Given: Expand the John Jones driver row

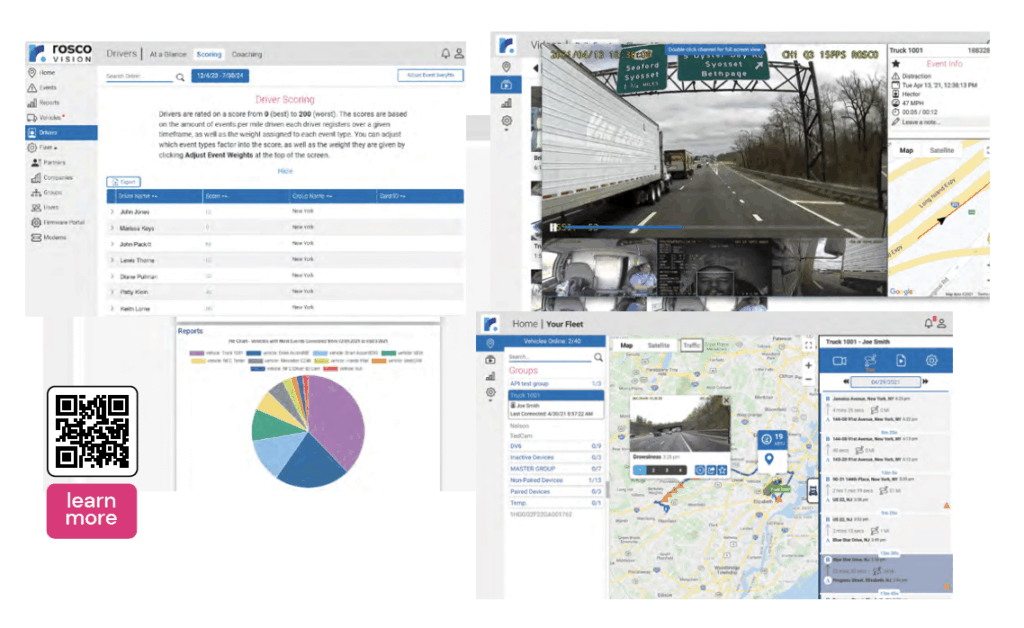Looking at the screenshot, I should 111,212.
